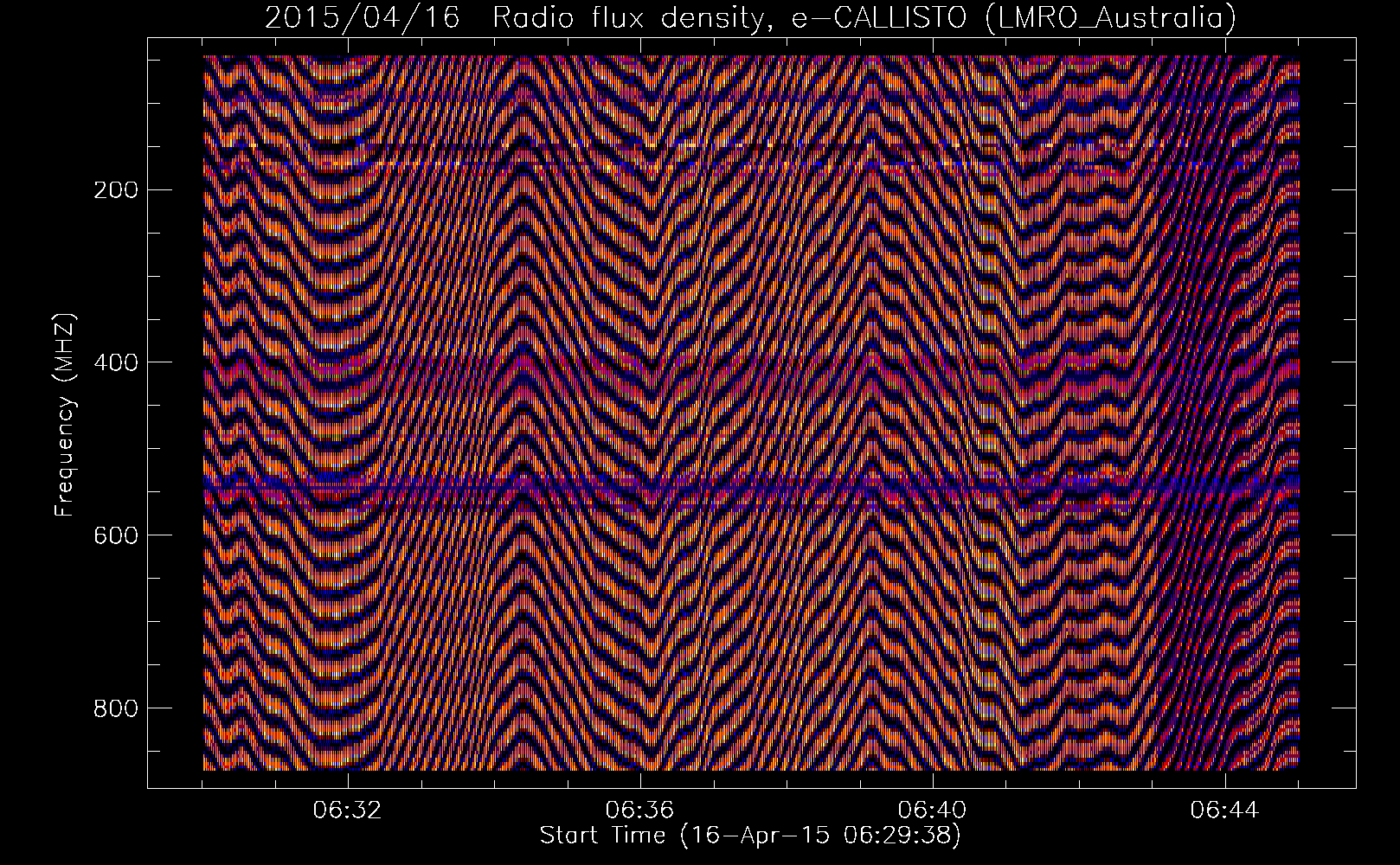
Task: Click the 06:36 time tick label
Action: (640, 811)
